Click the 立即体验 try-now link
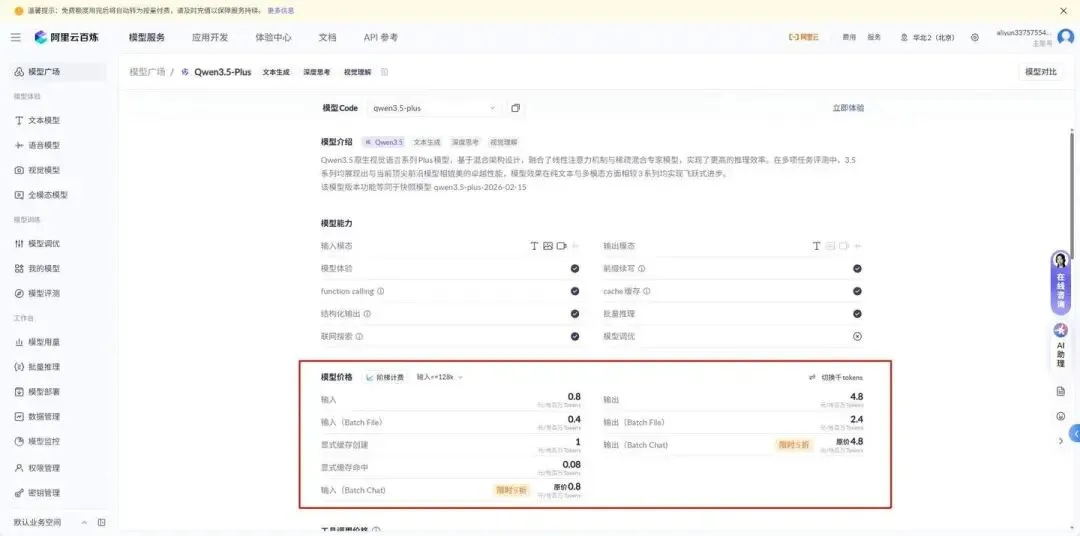1080x536 pixels. [848, 108]
